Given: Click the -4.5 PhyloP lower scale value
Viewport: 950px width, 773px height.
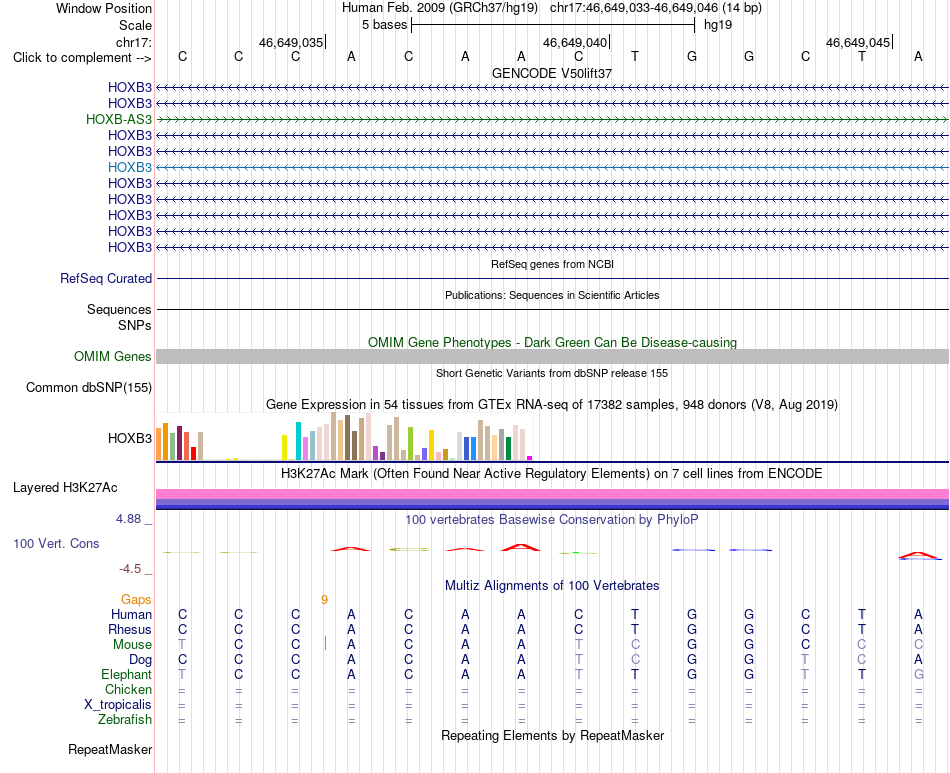Looking at the screenshot, I should pyautogui.click(x=130, y=569).
